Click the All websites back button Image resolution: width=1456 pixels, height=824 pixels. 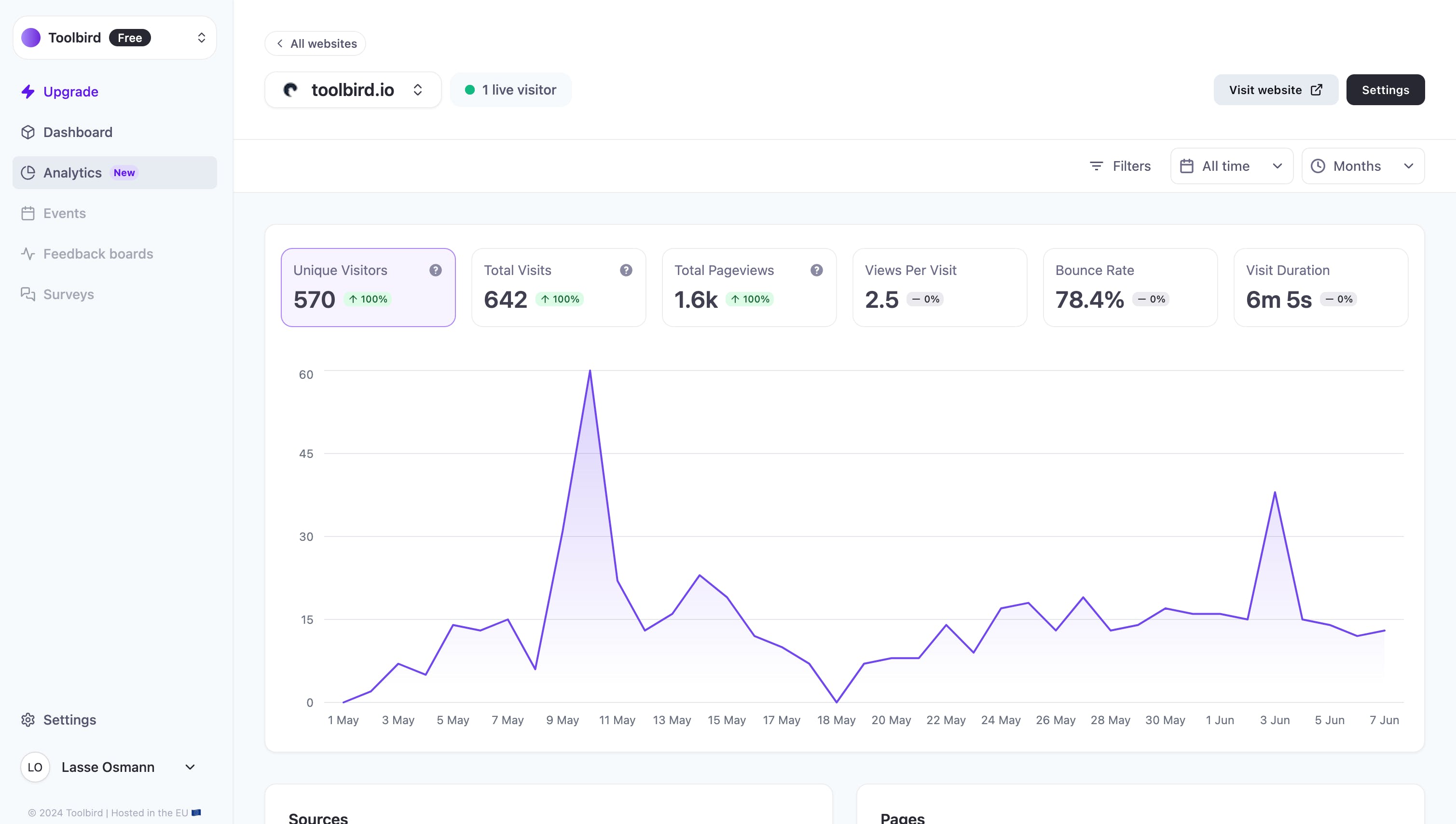pos(315,43)
